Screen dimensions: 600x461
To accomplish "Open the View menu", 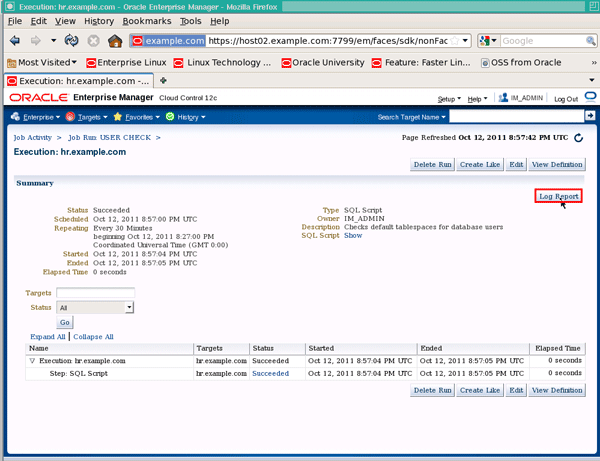I will [x=65, y=21].
